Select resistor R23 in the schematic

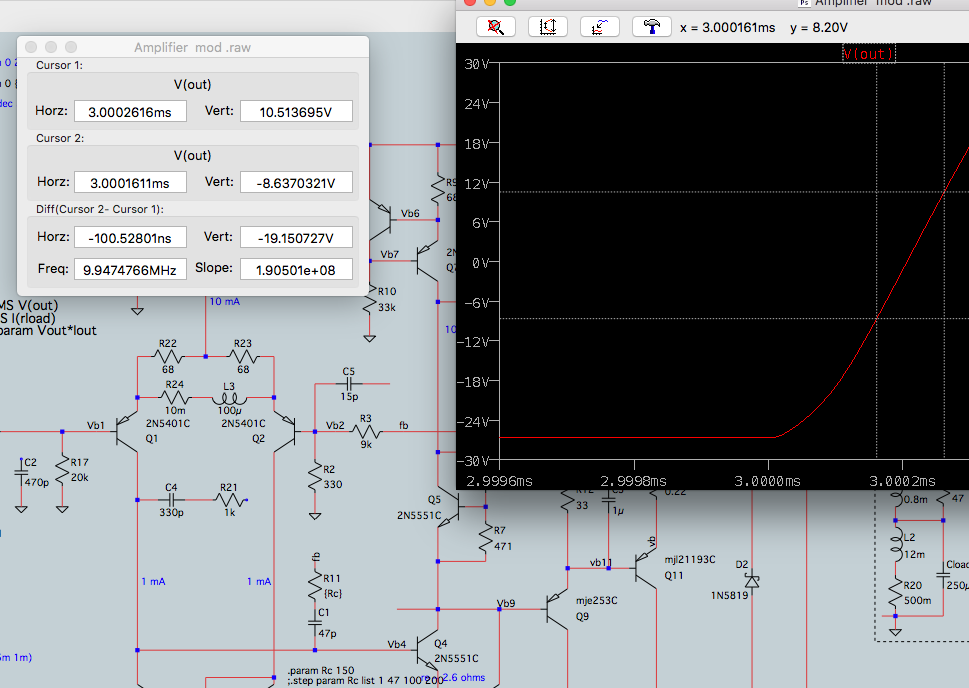(x=243, y=357)
